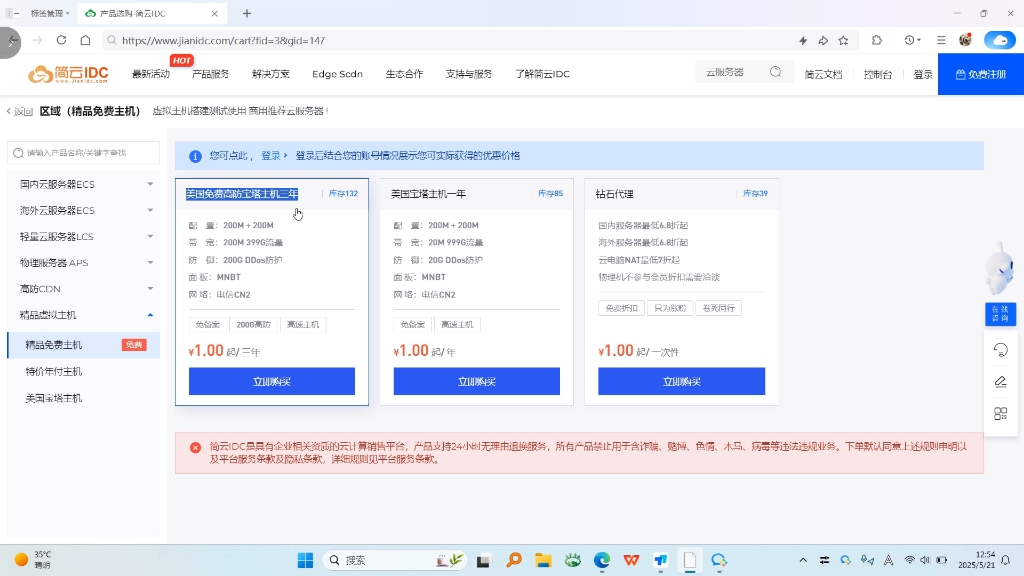This screenshot has width=1024, height=576.
Task: Click the product name search field
Action: (84, 153)
